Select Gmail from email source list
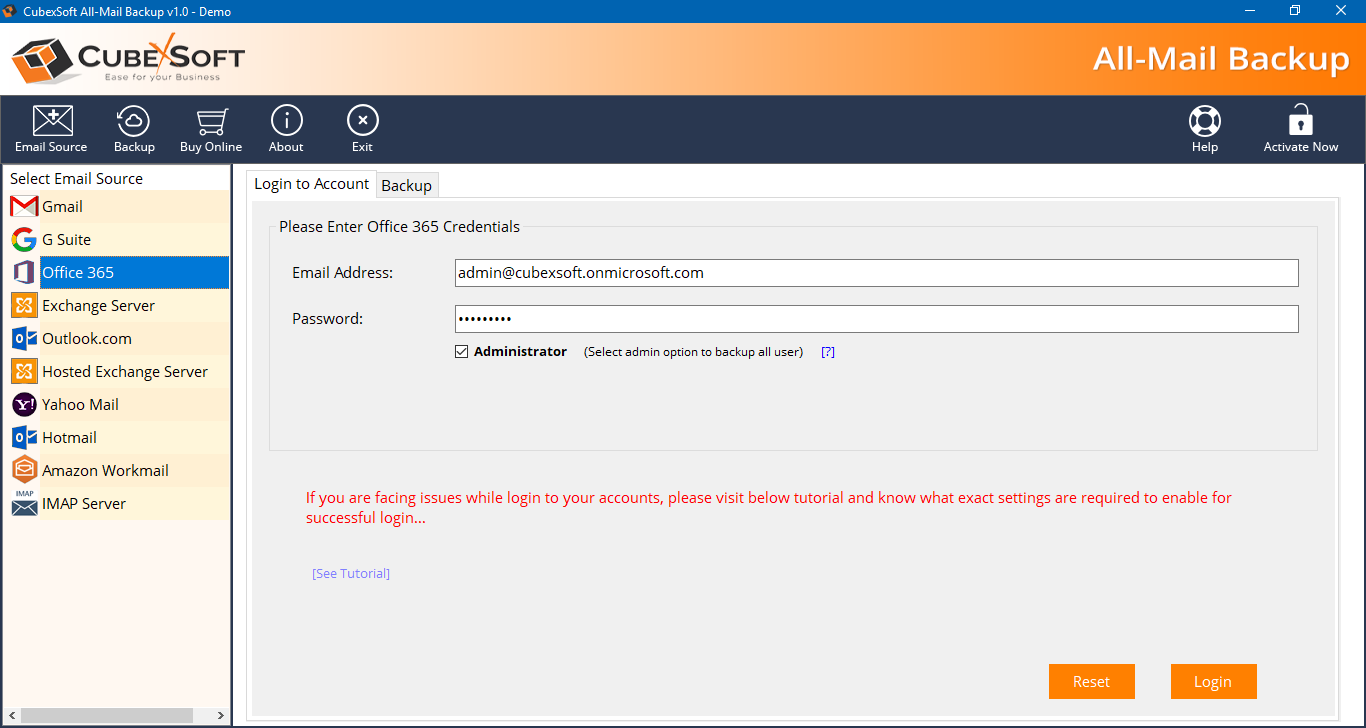Viewport: 1366px width, 728px height. (x=62, y=207)
